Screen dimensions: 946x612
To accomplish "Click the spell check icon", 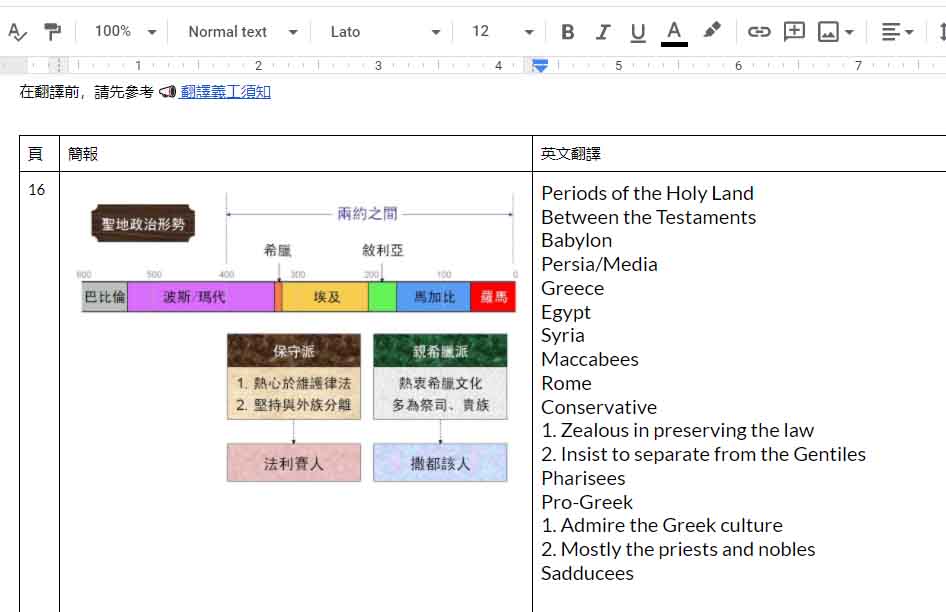I will (x=17, y=32).
